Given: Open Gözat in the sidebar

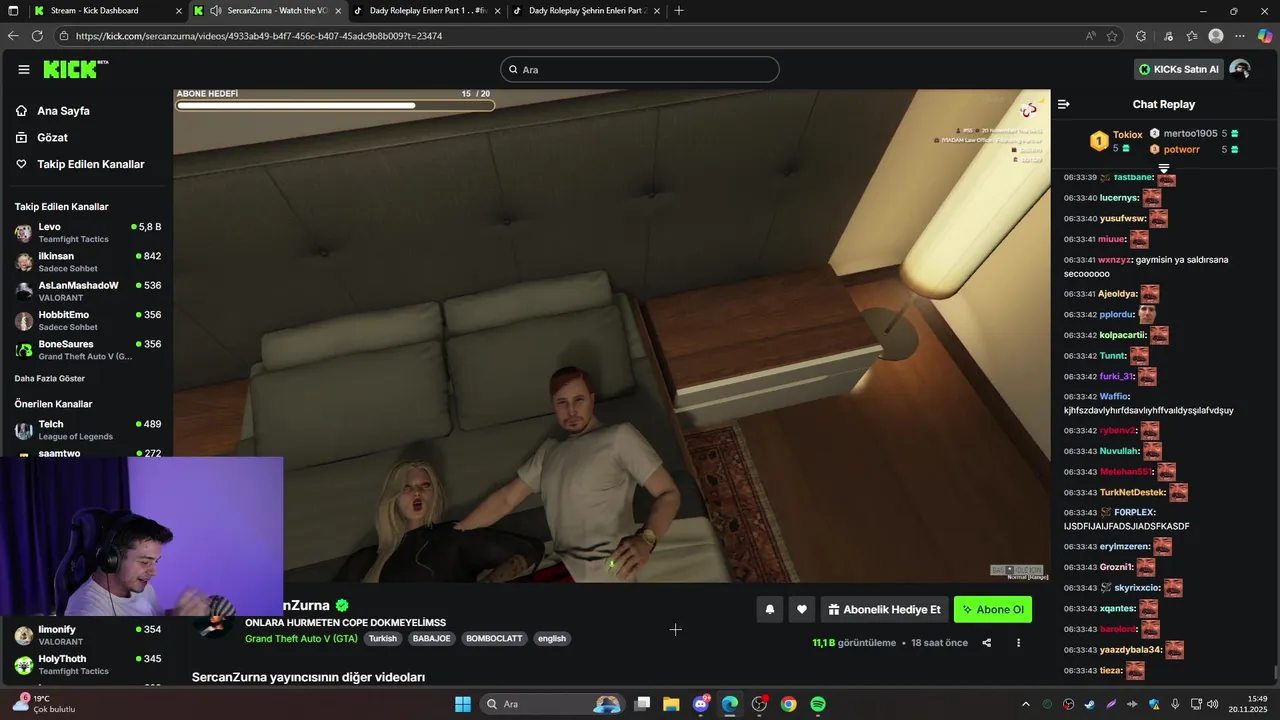Looking at the screenshot, I should (52, 137).
